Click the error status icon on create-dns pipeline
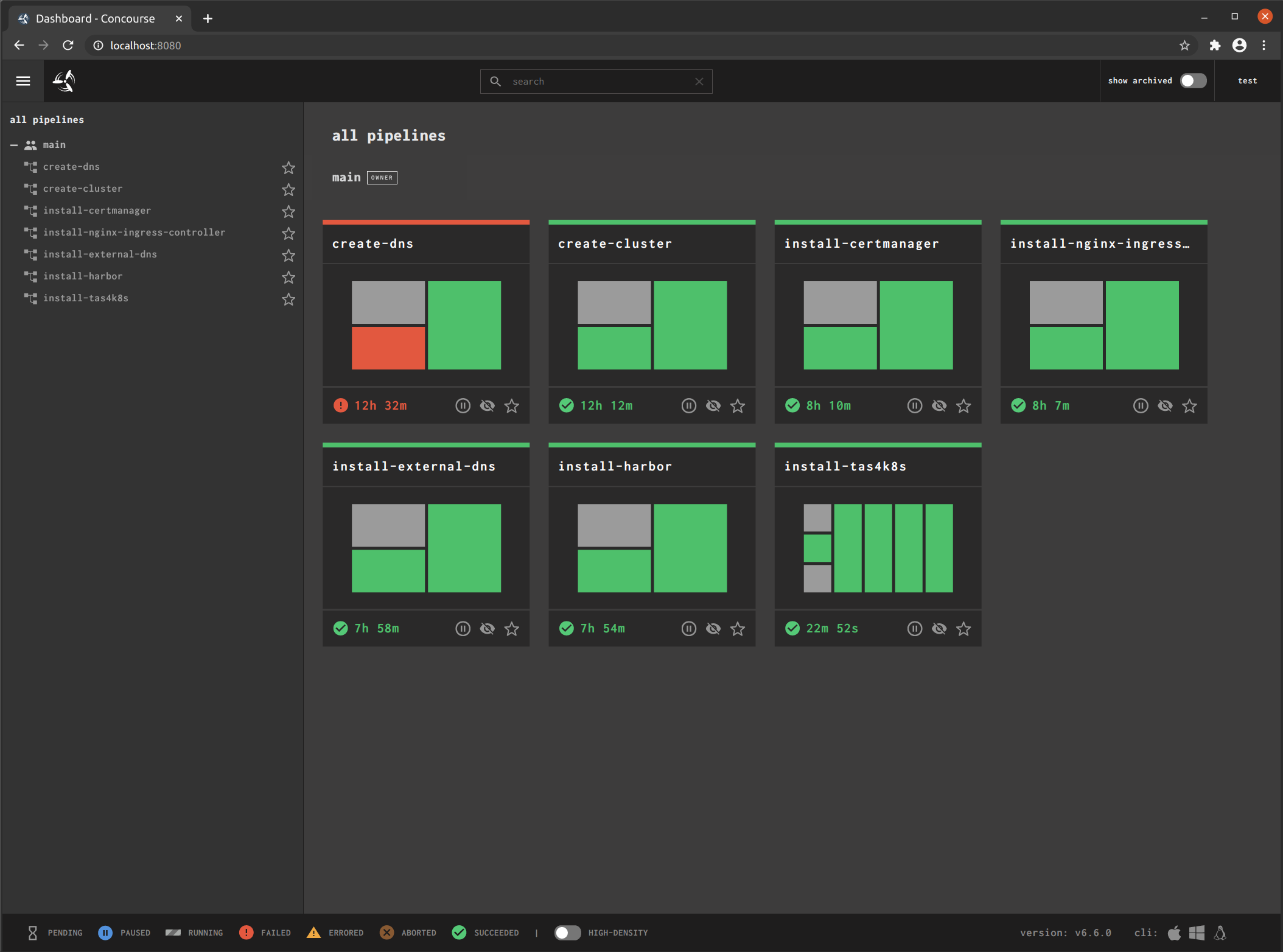 (341, 405)
